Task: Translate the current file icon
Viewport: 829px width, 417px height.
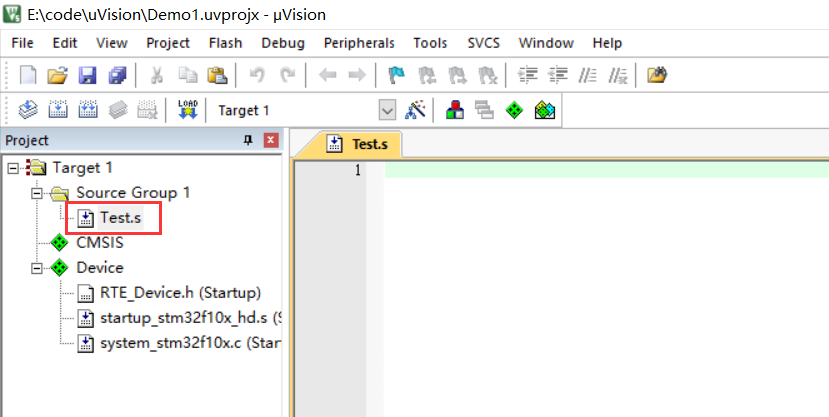Action: [27, 110]
